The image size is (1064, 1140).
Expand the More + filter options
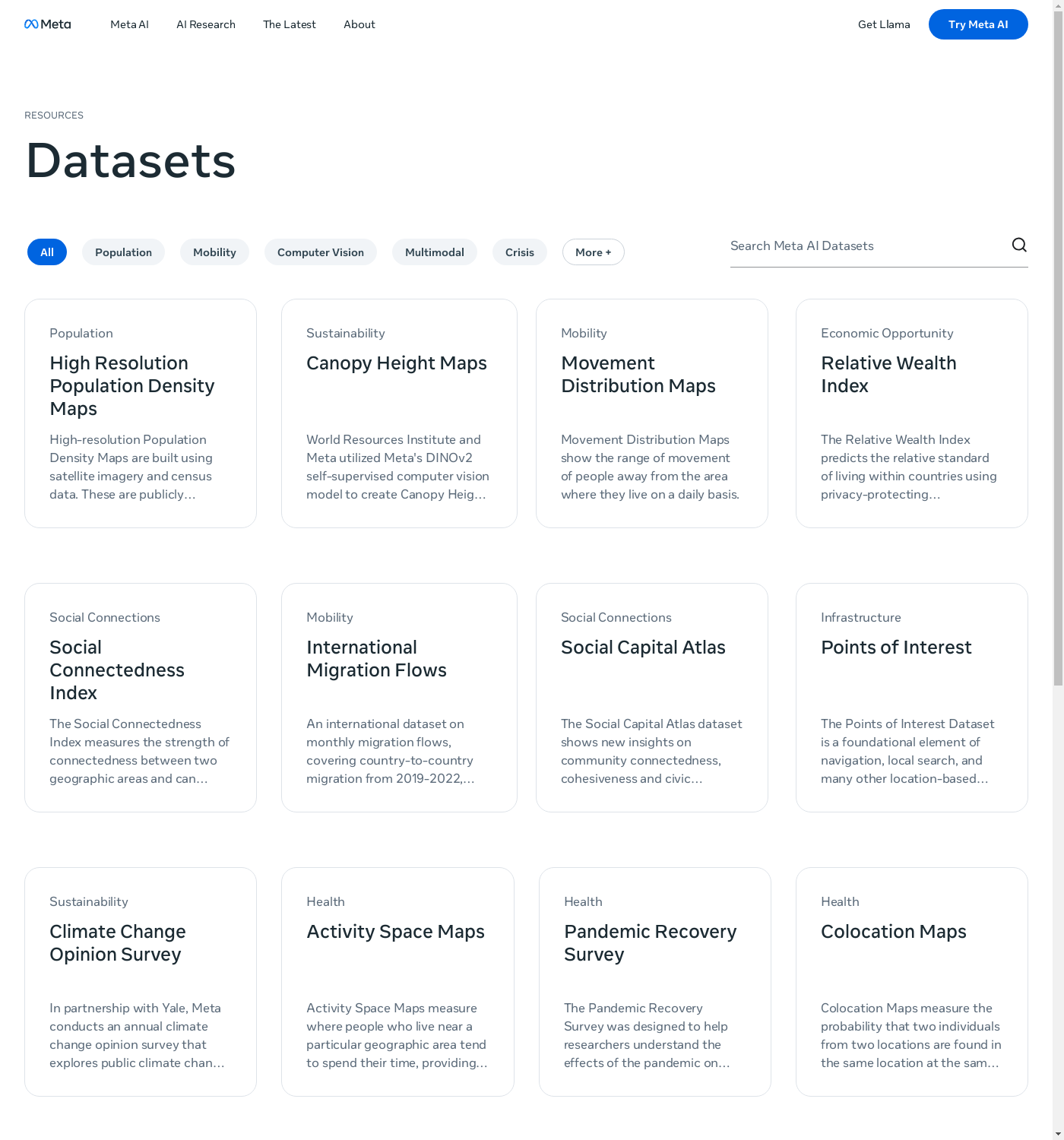[593, 252]
